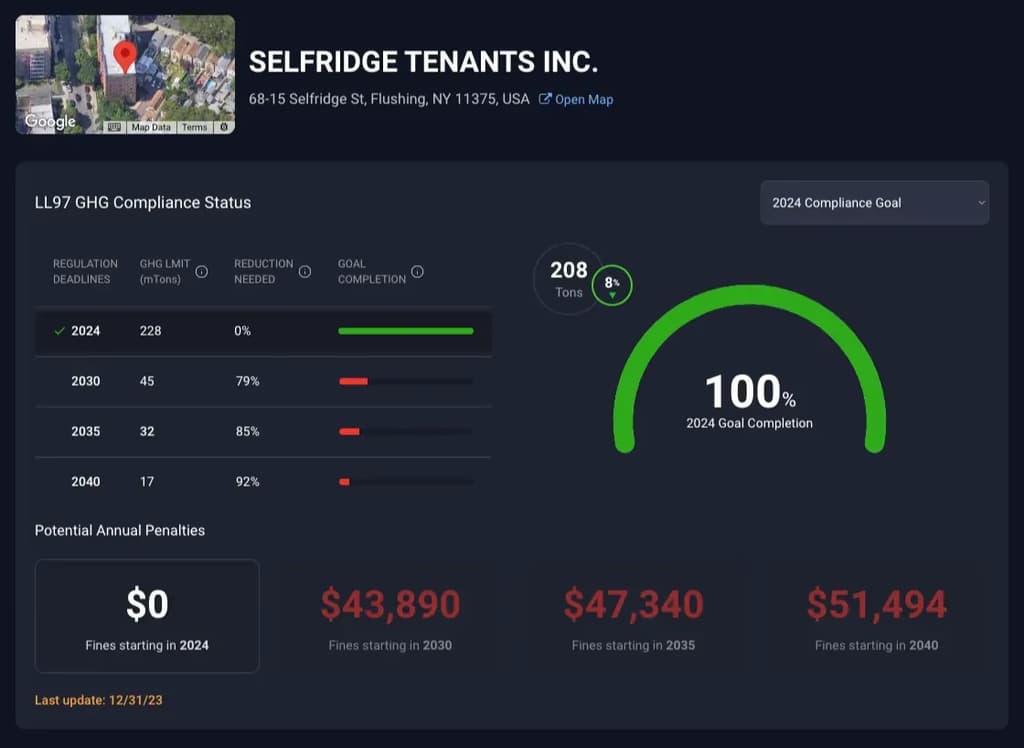Screen dimensions: 1024x748
Task: Click the GHG Limit info icon
Action: (201, 272)
